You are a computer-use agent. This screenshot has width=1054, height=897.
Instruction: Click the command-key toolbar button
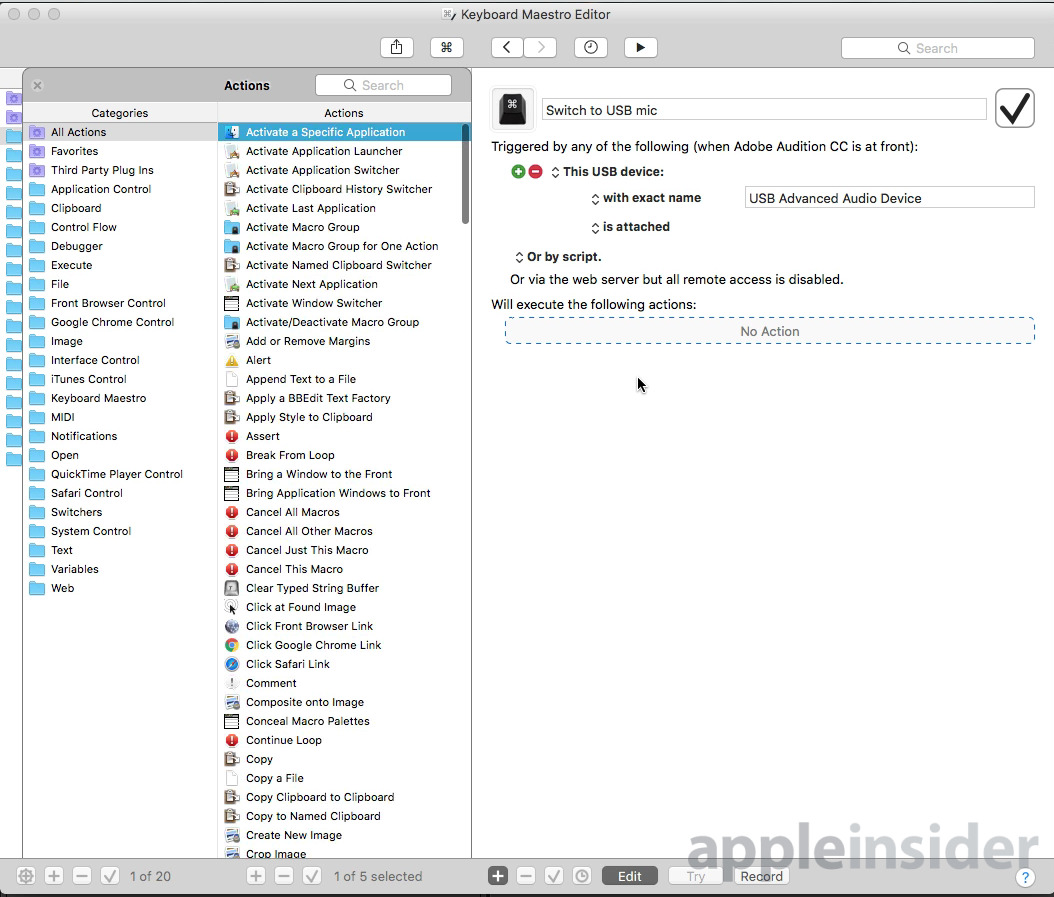446,47
